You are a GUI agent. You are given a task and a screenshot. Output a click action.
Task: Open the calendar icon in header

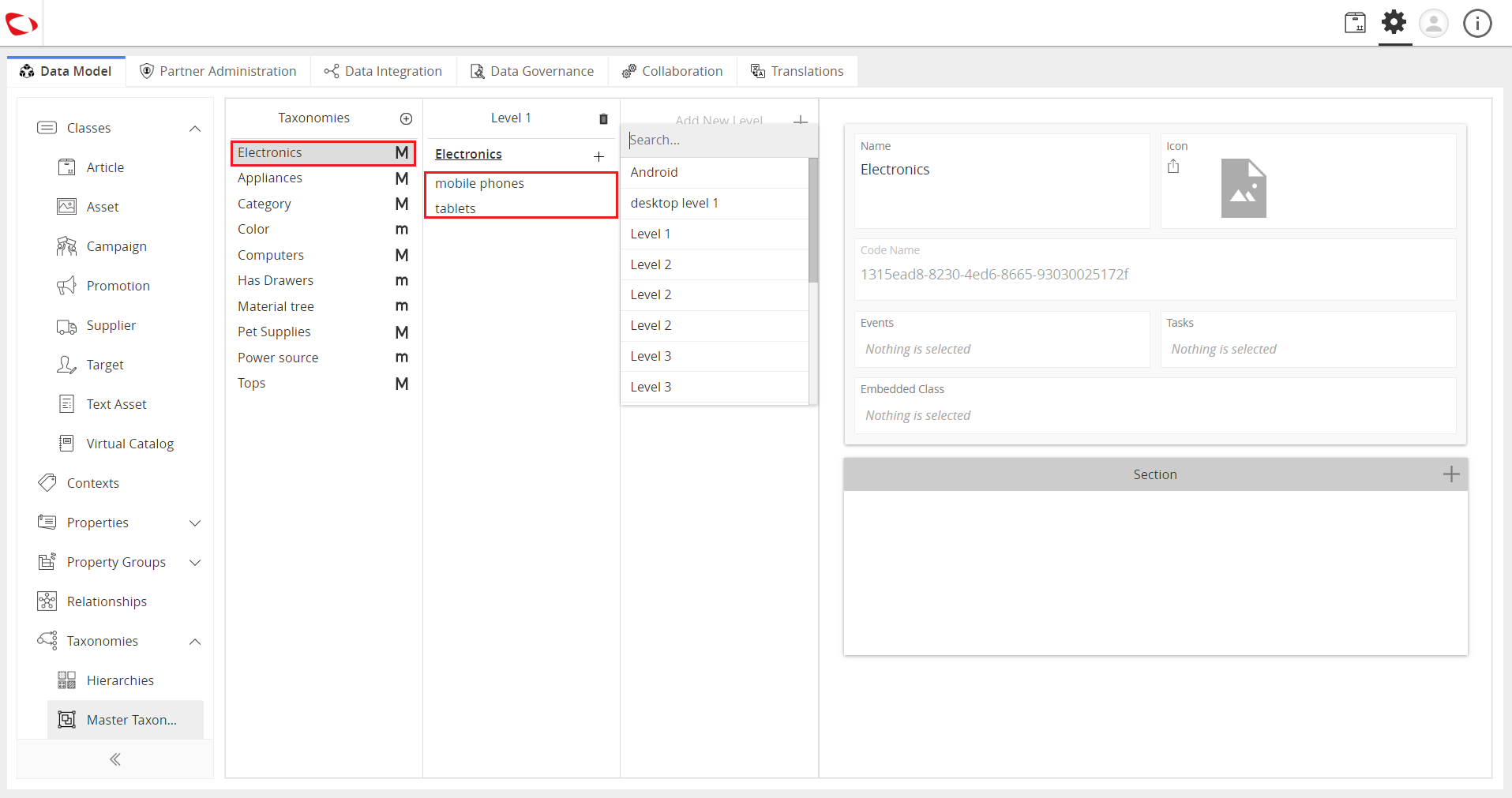(x=1355, y=23)
